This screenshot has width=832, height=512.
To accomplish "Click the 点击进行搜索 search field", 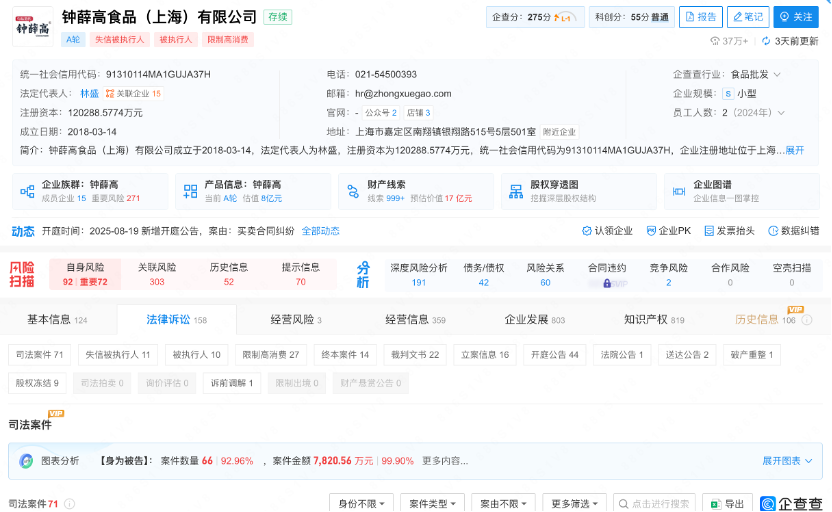I will click(654, 504).
